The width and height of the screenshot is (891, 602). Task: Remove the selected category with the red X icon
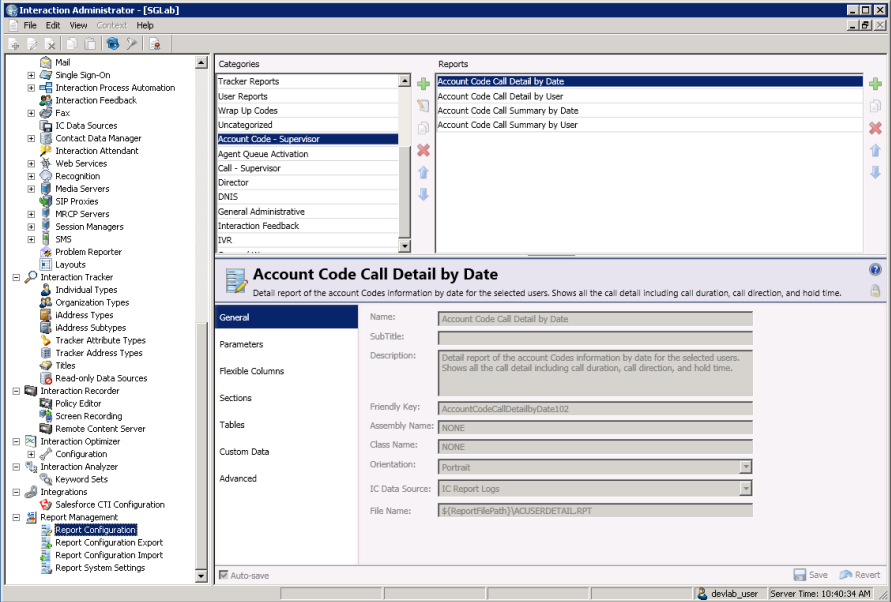423,150
